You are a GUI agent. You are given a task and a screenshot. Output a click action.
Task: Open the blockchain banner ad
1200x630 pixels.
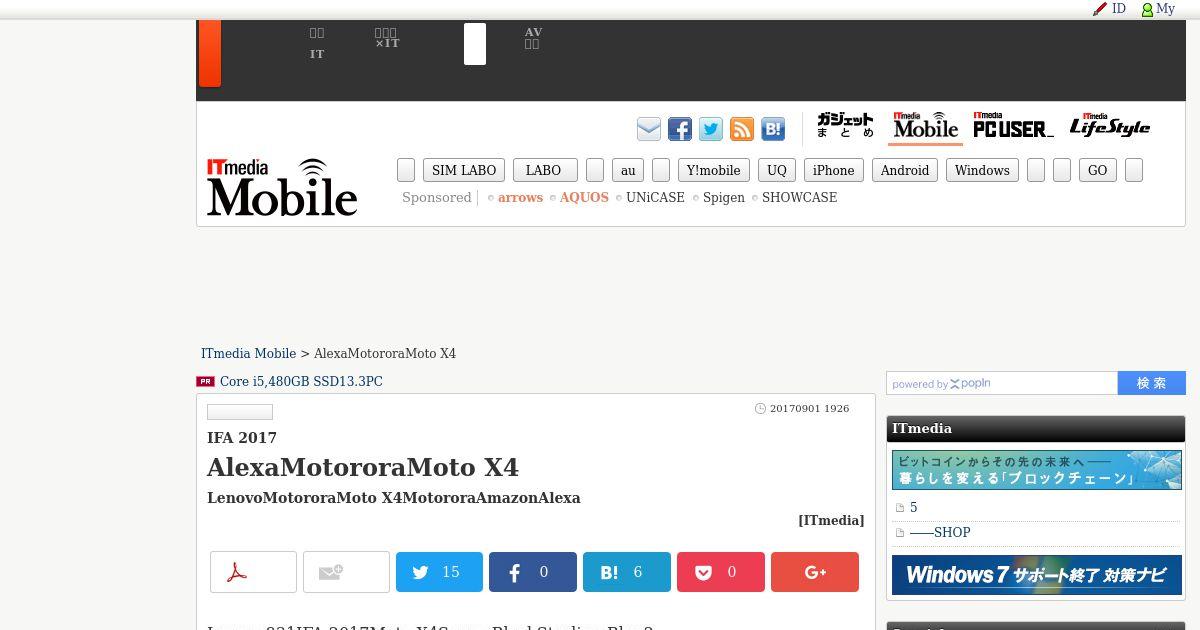pyautogui.click(x=1036, y=470)
